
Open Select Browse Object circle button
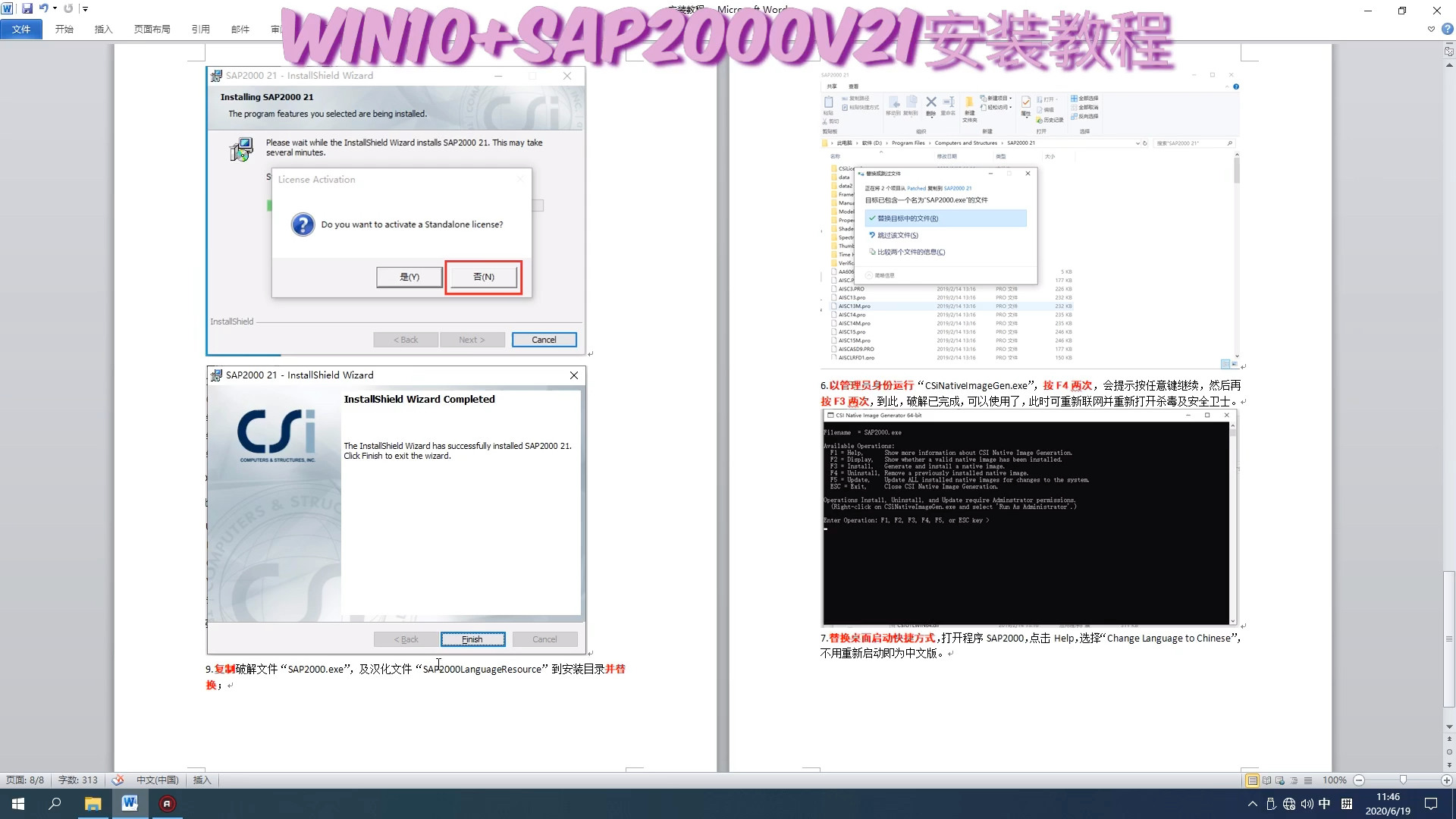click(1449, 752)
